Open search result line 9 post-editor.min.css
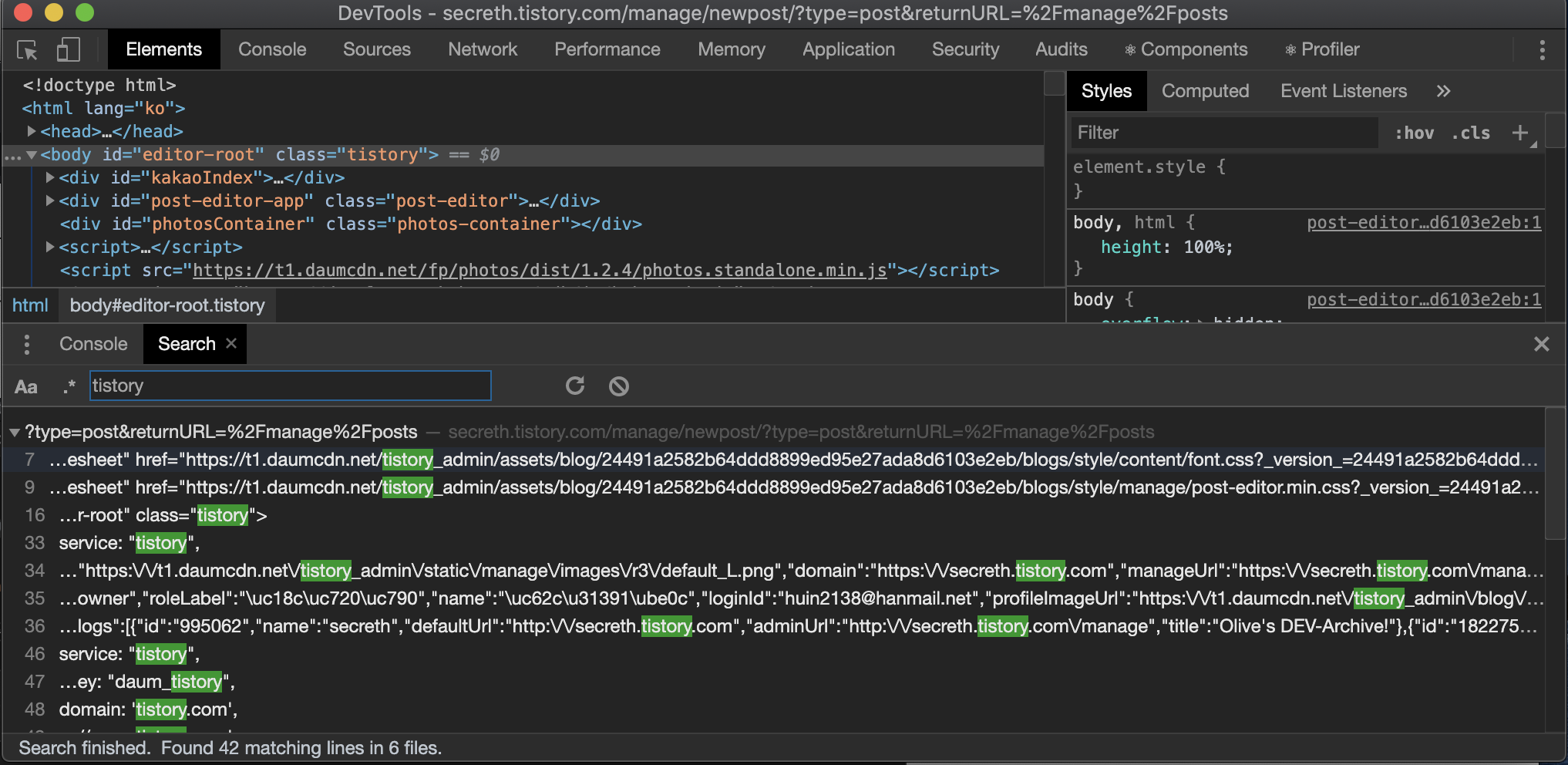The width and height of the screenshot is (1568, 765). tap(773, 487)
